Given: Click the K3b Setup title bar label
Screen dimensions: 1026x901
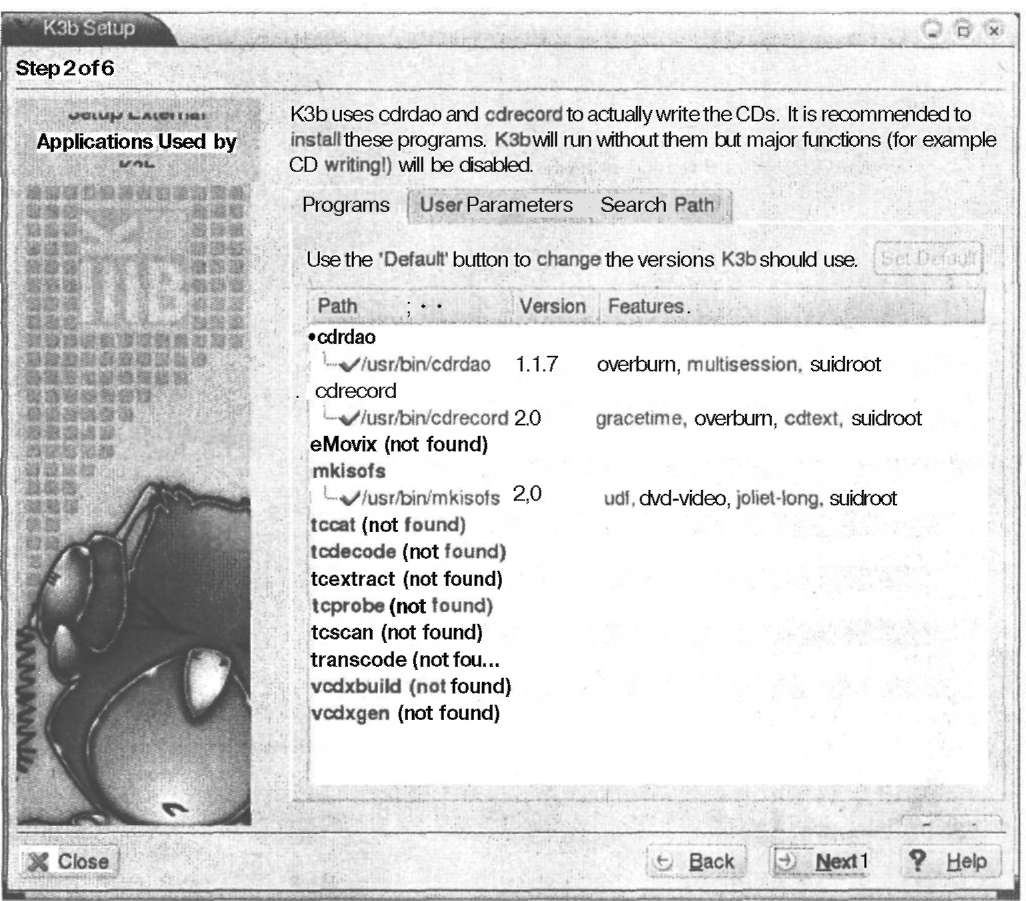Looking at the screenshot, I should [89, 28].
